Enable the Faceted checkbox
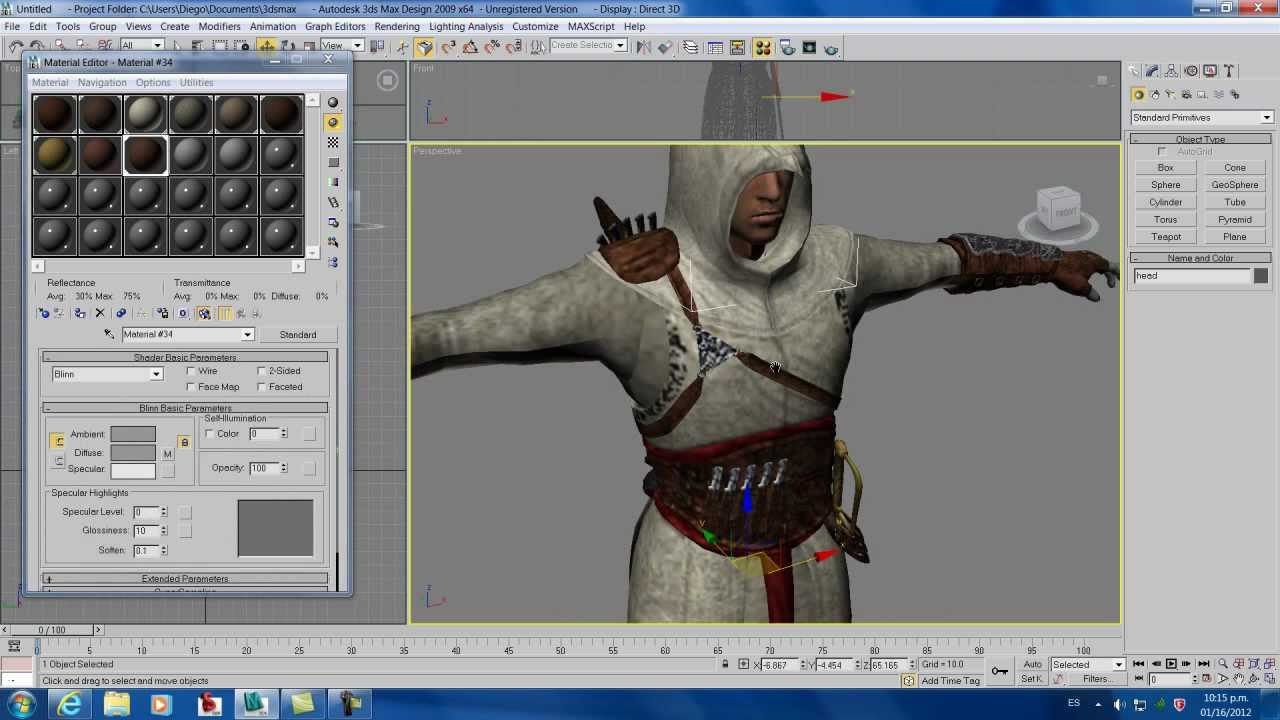 coord(262,387)
